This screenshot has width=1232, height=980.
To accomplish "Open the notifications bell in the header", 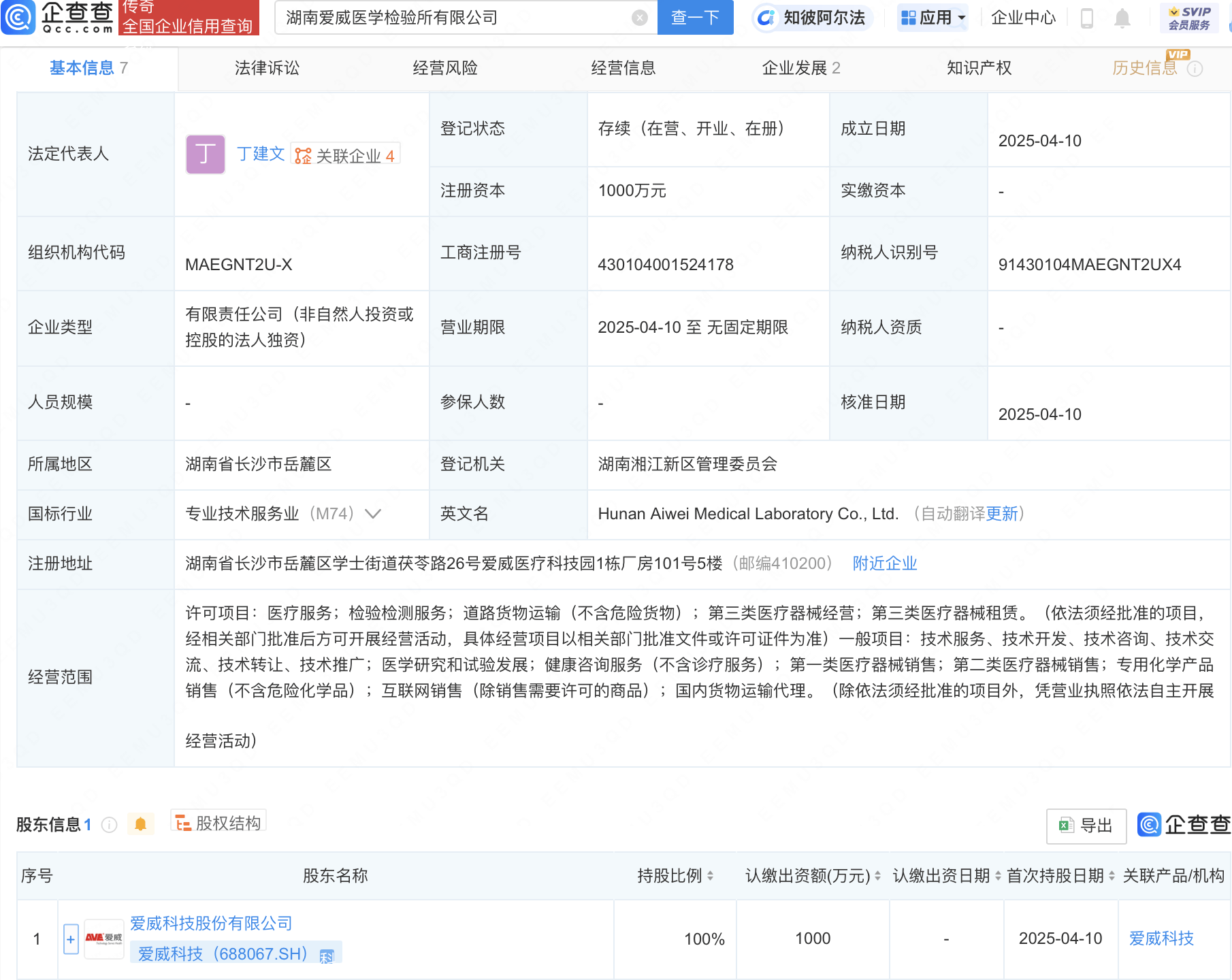I will (x=1122, y=18).
